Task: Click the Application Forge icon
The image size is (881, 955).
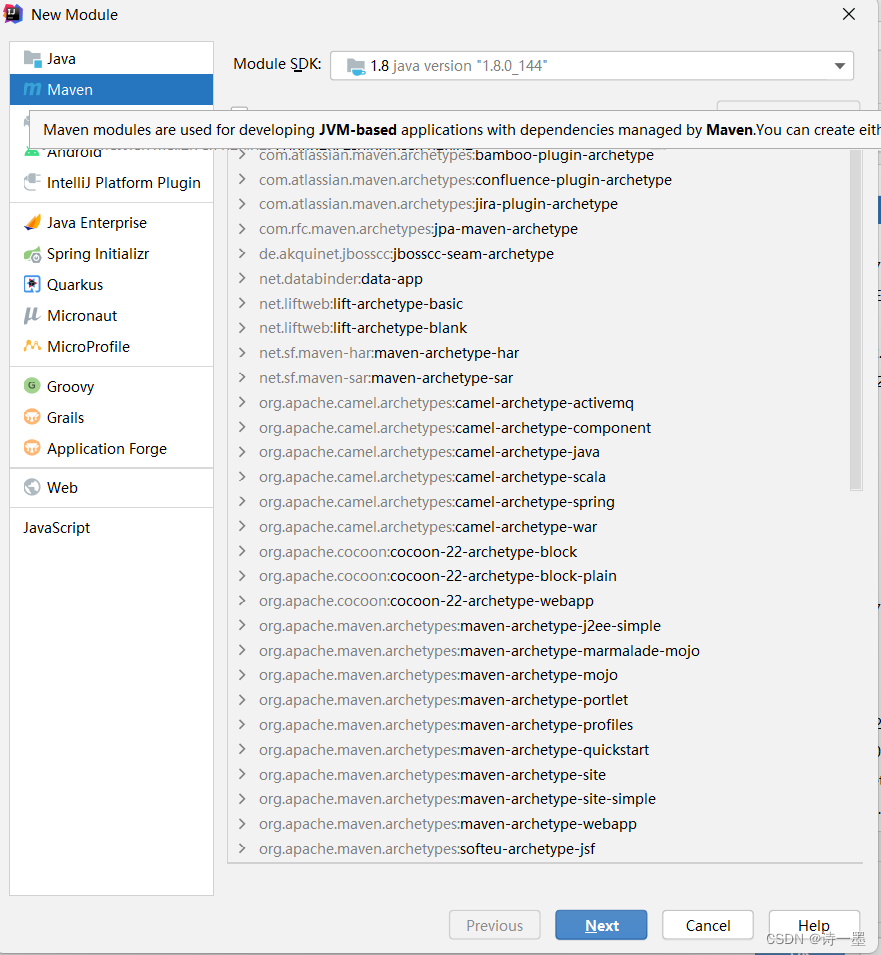Action: 32,448
